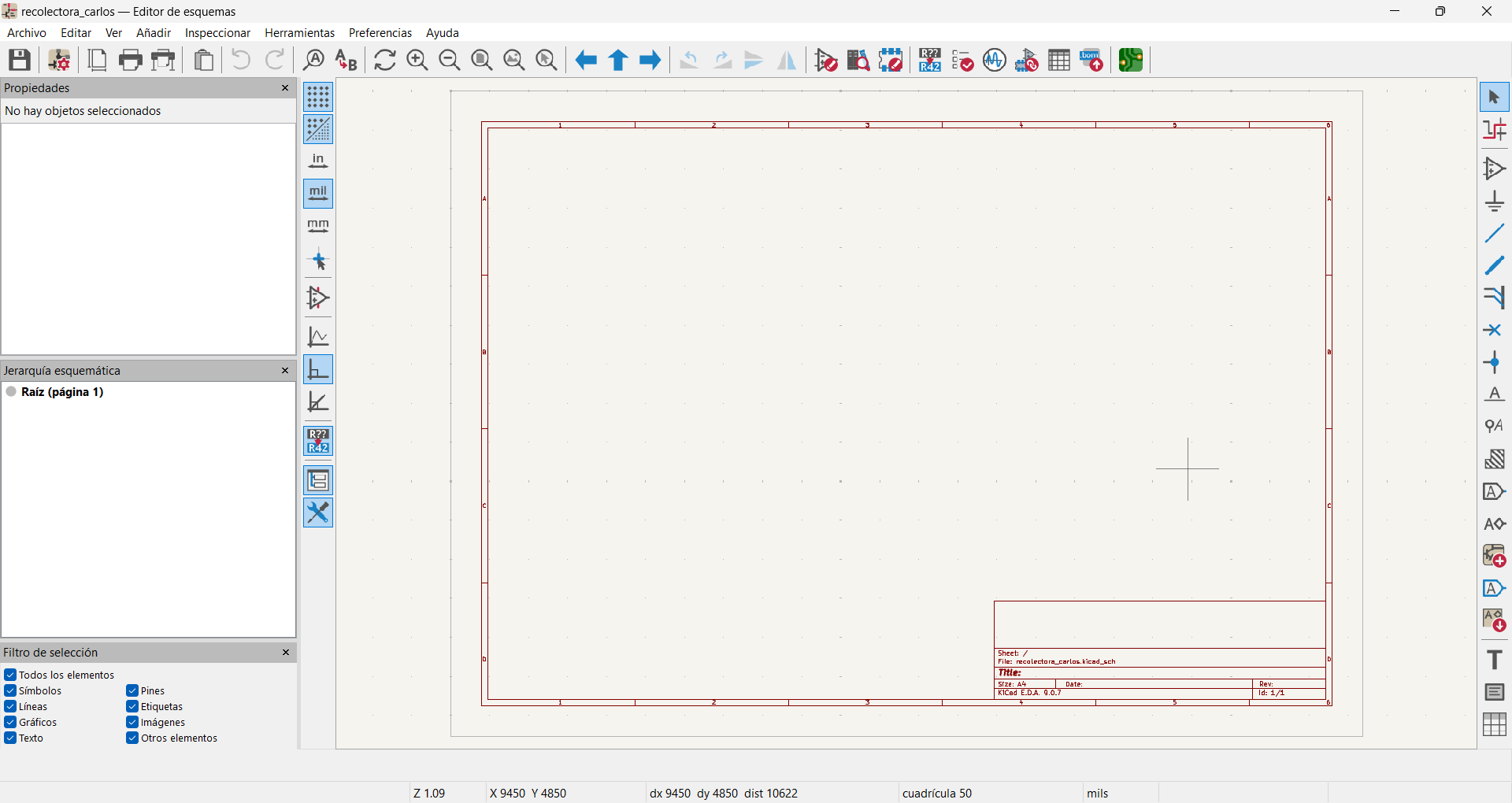Open the Footprint Editor
Image resolution: width=1512 pixels, height=803 pixels.
pos(891,60)
